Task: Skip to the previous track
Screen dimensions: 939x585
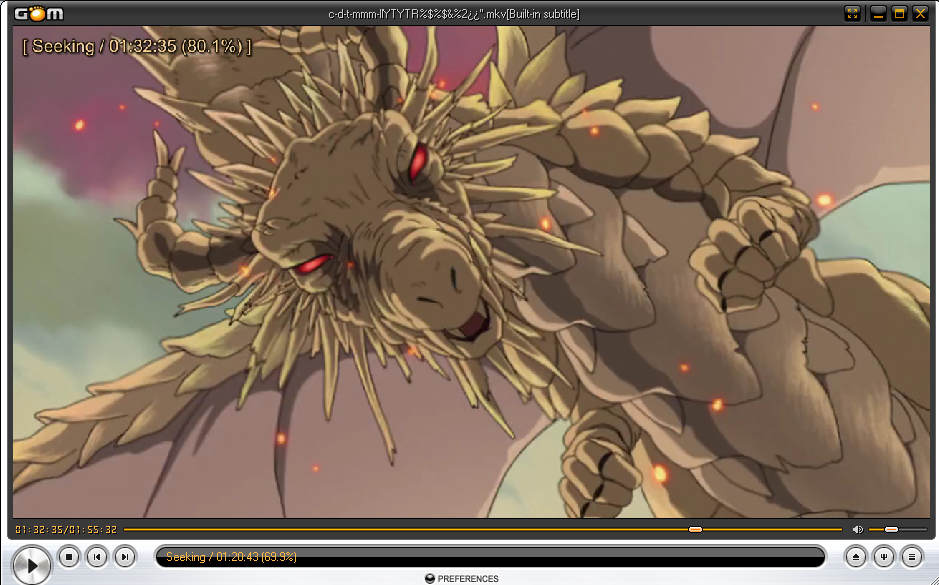Action: [97, 557]
